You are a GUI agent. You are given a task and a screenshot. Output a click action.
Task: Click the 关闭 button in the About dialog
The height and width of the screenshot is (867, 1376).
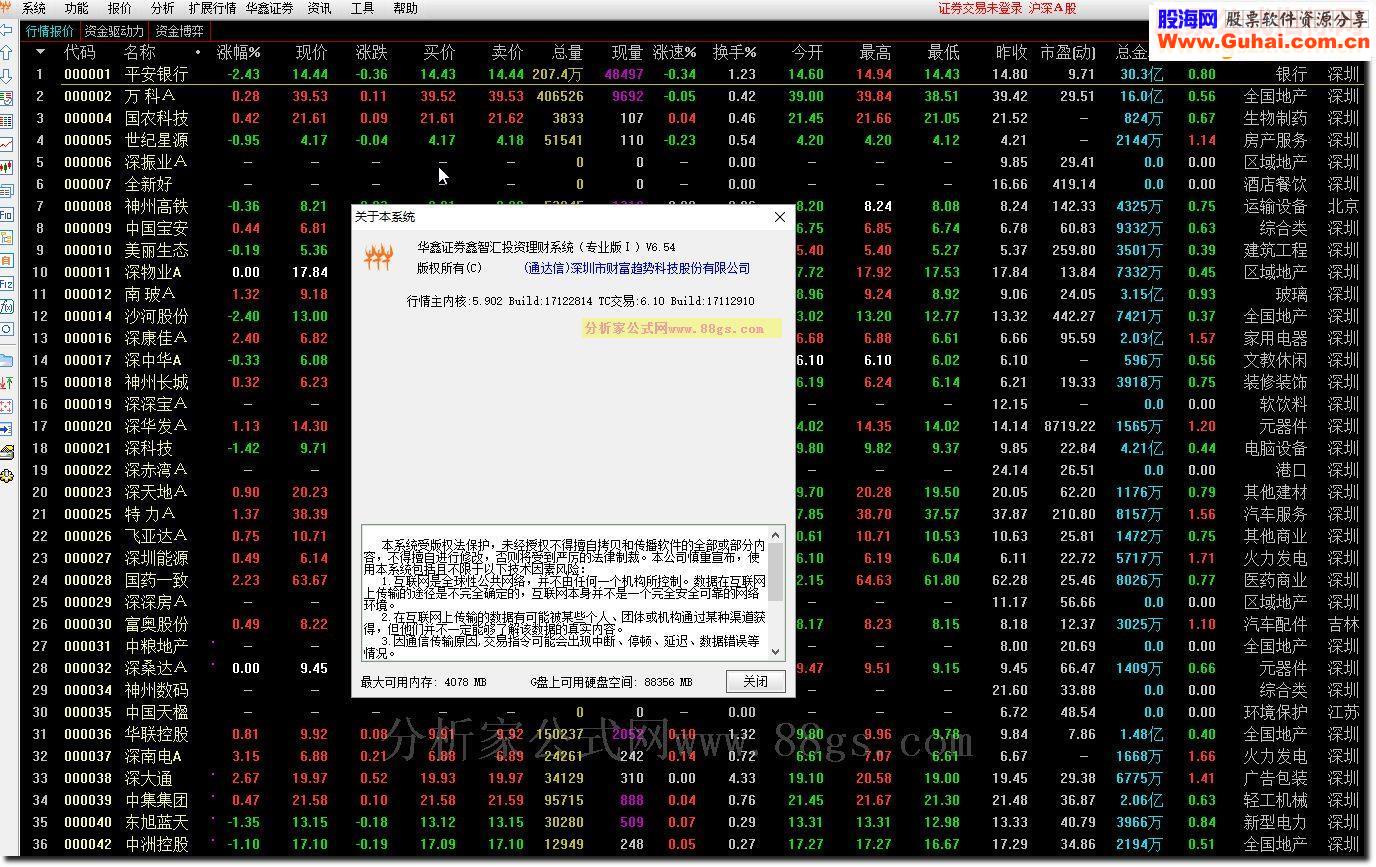[755, 681]
